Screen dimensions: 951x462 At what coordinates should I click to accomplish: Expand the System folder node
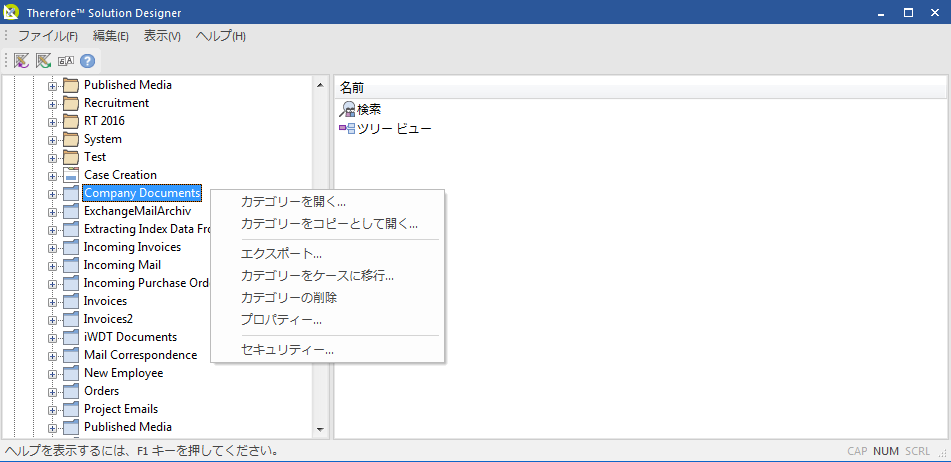[x=52, y=140]
